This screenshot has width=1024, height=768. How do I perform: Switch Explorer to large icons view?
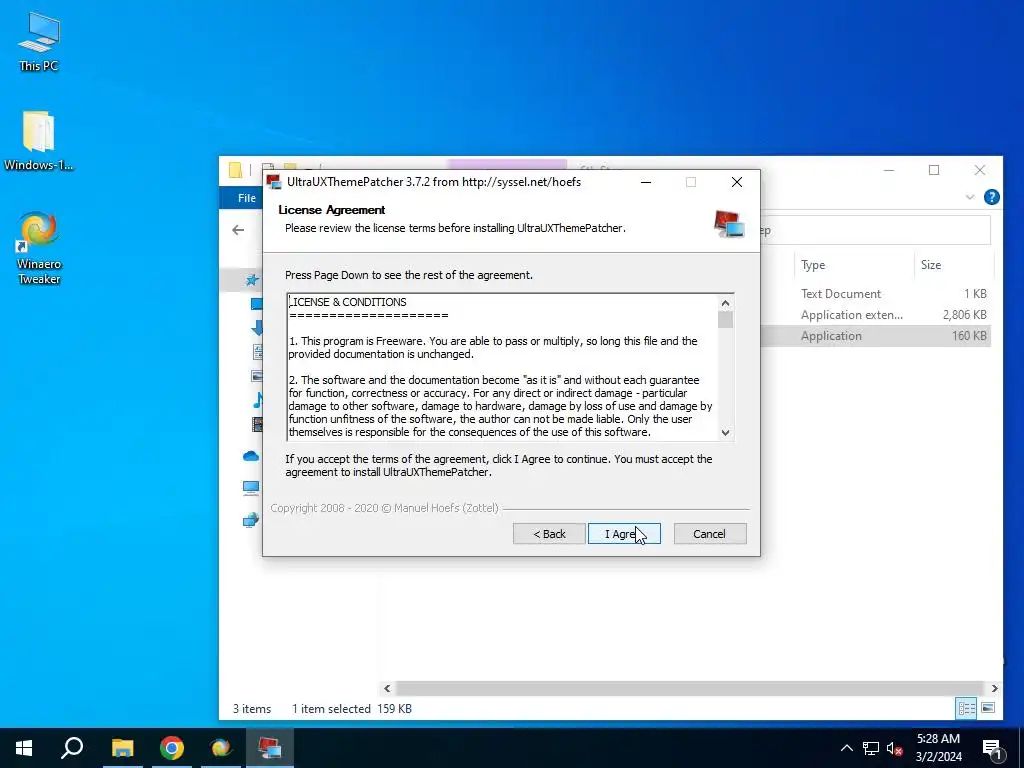click(x=988, y=708)
